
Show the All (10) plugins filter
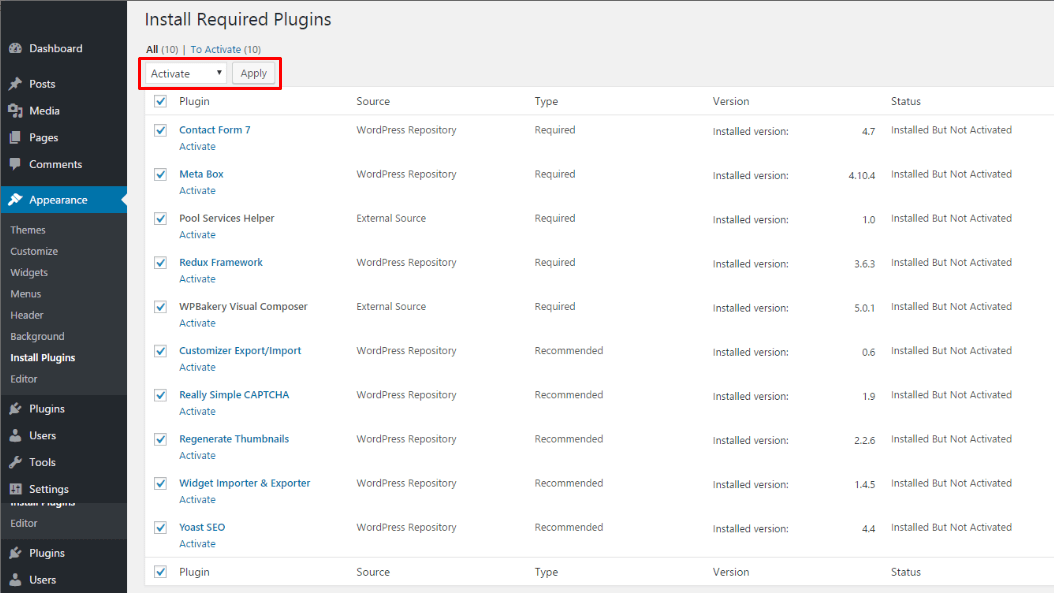[162, 49]
